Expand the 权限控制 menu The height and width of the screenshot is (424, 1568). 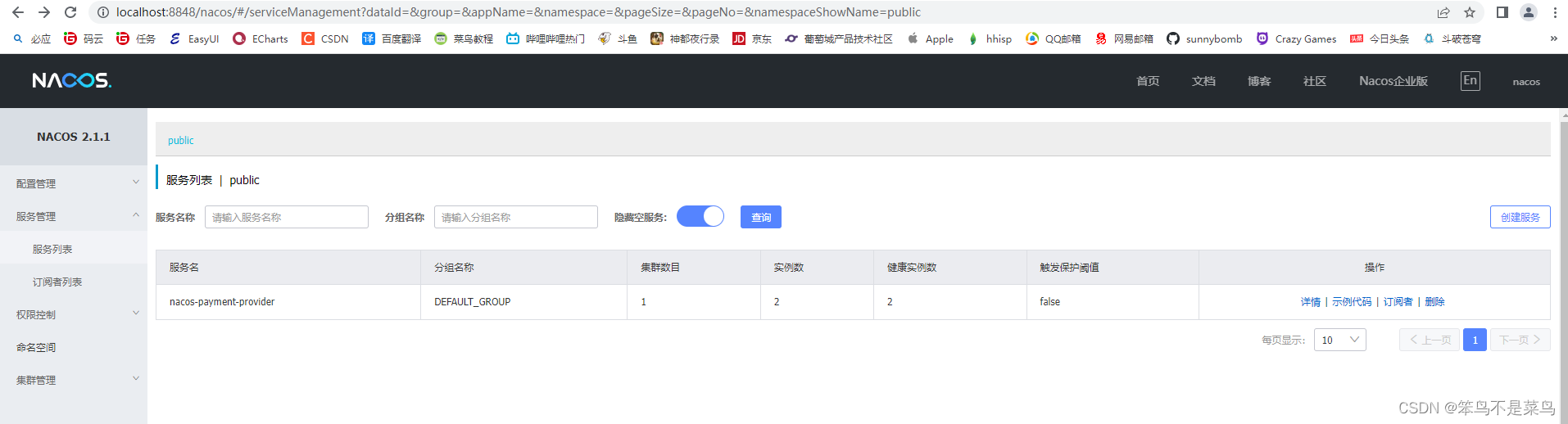74,314
